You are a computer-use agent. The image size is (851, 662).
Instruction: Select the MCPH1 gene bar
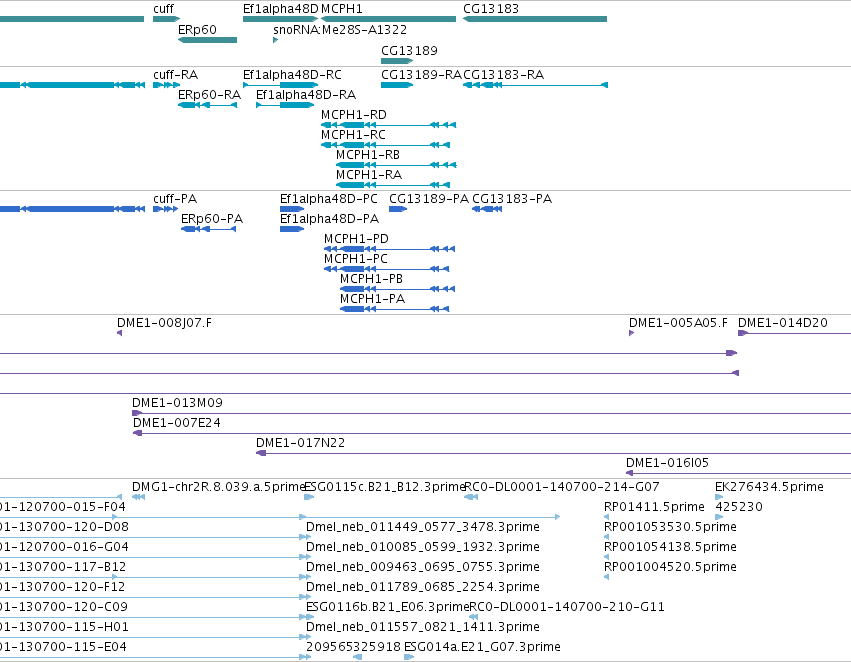pos(389,19)
